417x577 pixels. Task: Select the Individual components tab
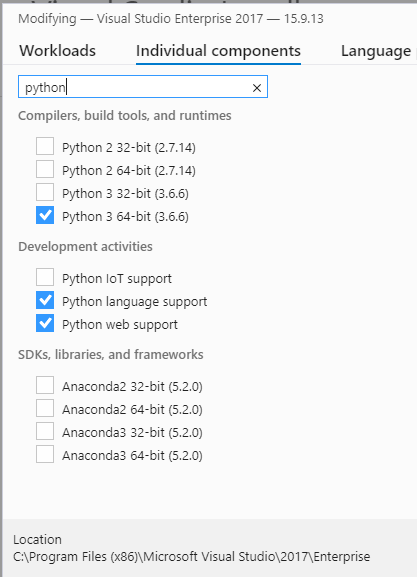pos(218,51)
